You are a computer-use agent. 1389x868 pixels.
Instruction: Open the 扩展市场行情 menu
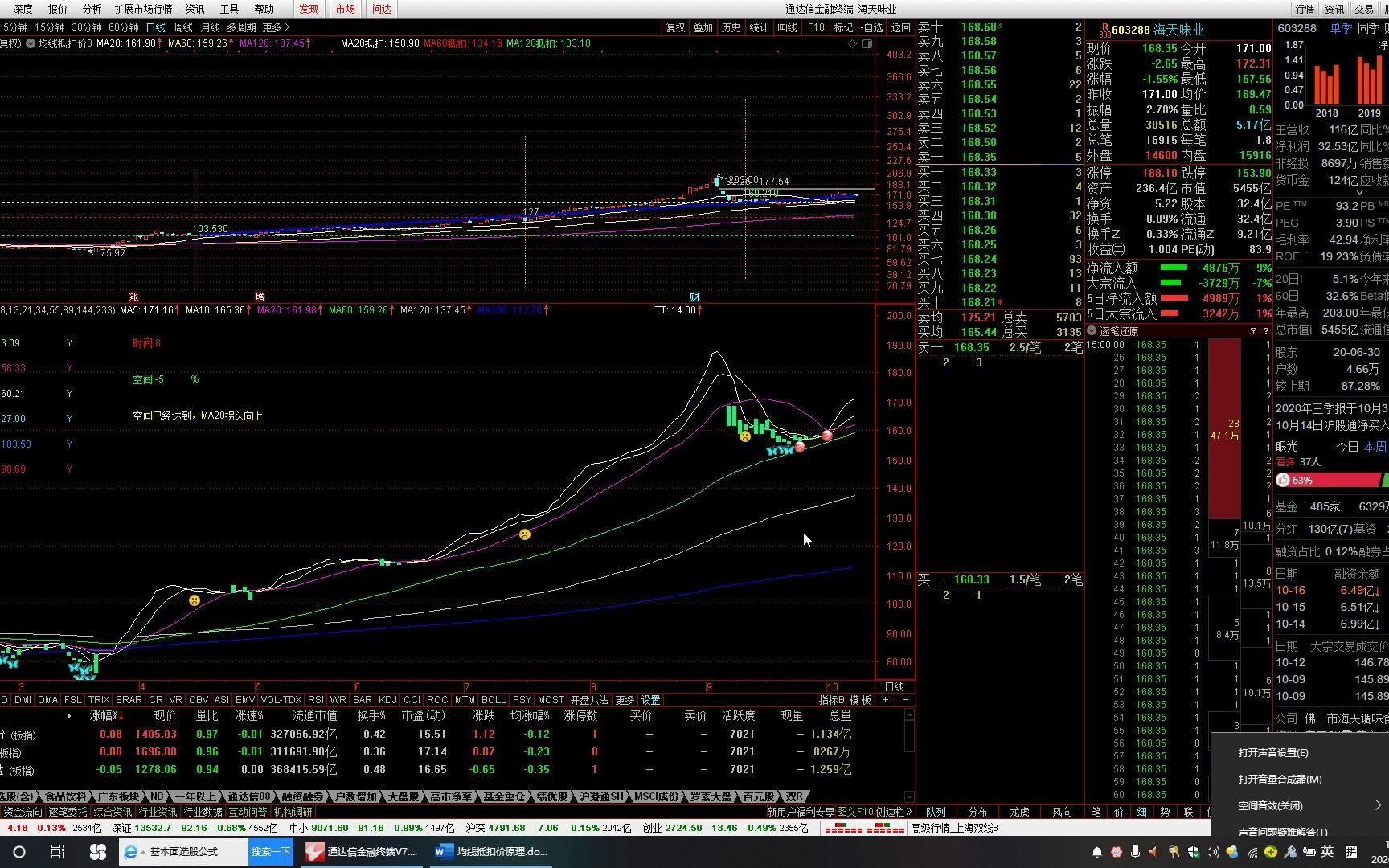pos(143,9)
